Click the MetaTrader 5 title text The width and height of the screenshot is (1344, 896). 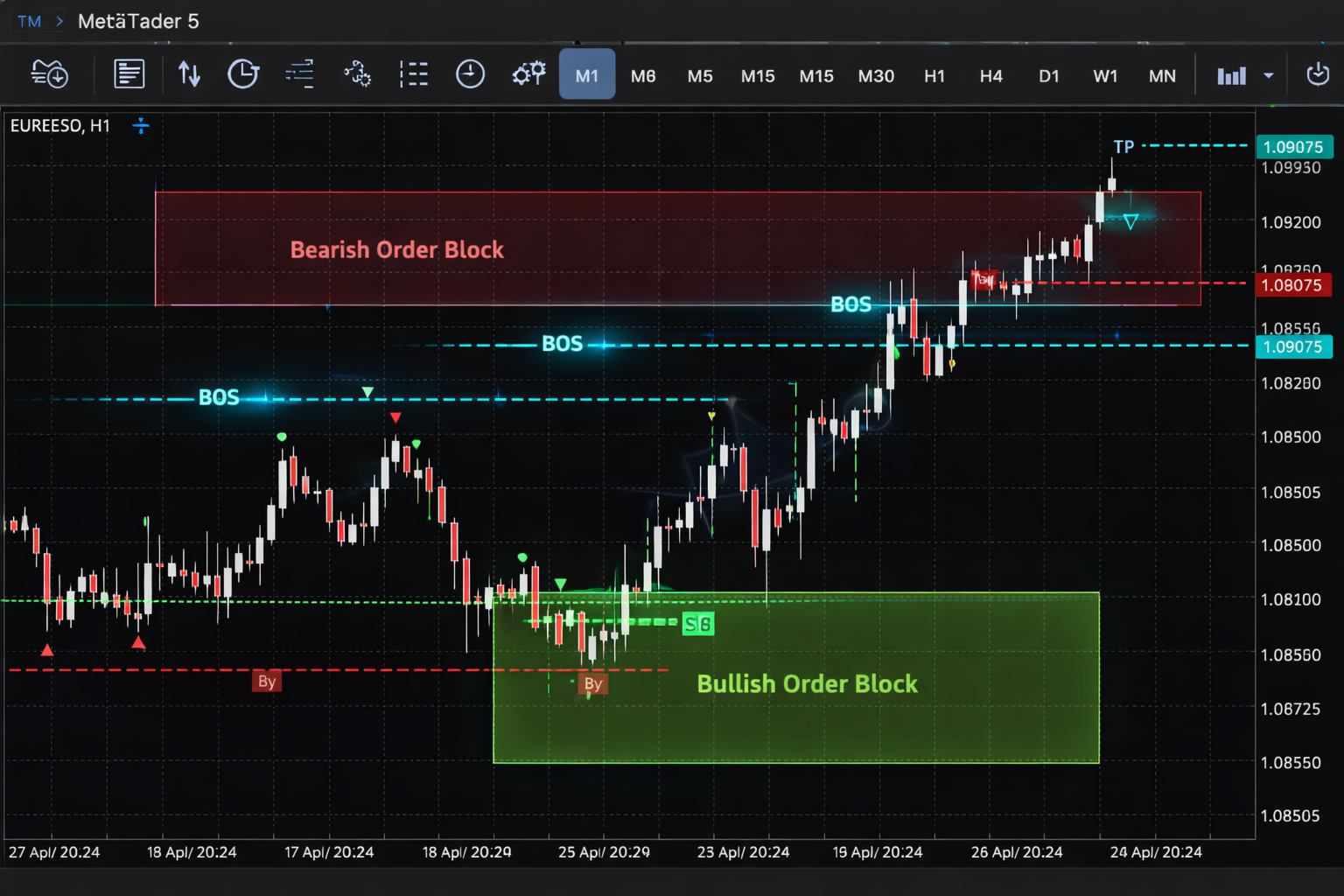[138, 21]
